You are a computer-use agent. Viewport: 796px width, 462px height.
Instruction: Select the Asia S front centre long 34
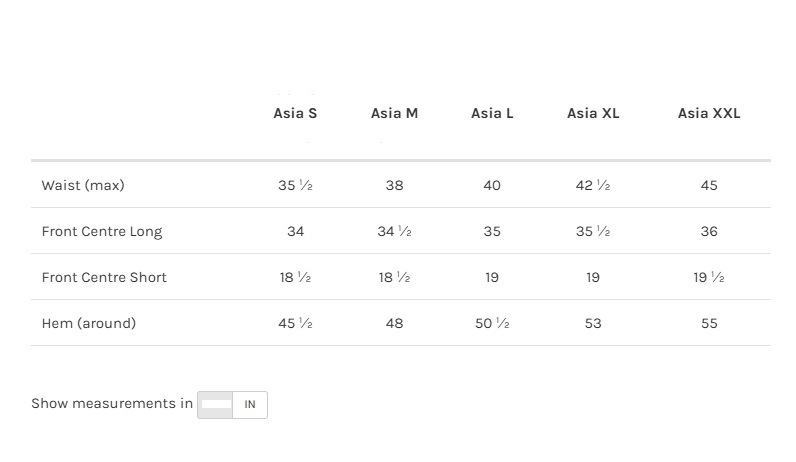coord(295,232)
